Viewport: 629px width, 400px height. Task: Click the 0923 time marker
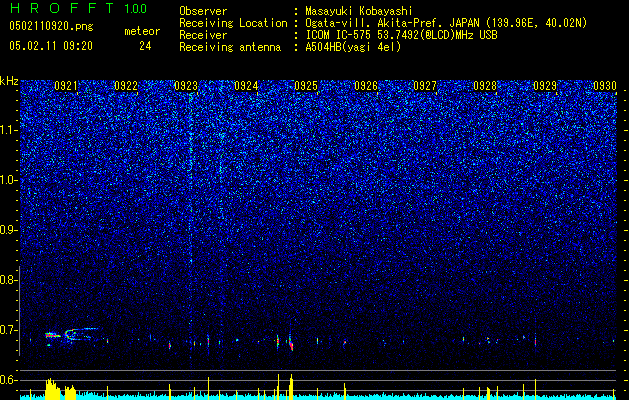186,86
